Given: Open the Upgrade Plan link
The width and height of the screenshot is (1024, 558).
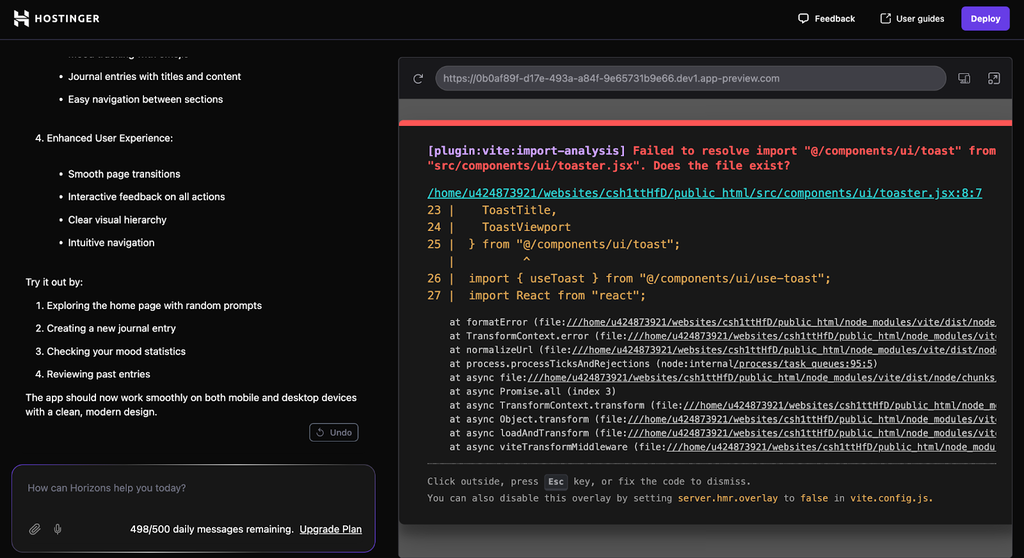Looking at the screenshot, I should click(x=330, y=529).
